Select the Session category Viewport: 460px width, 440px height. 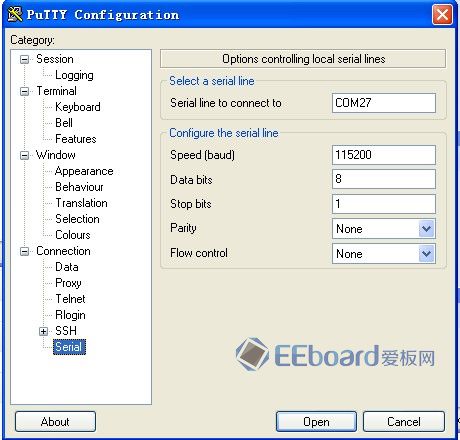(55, 59)
